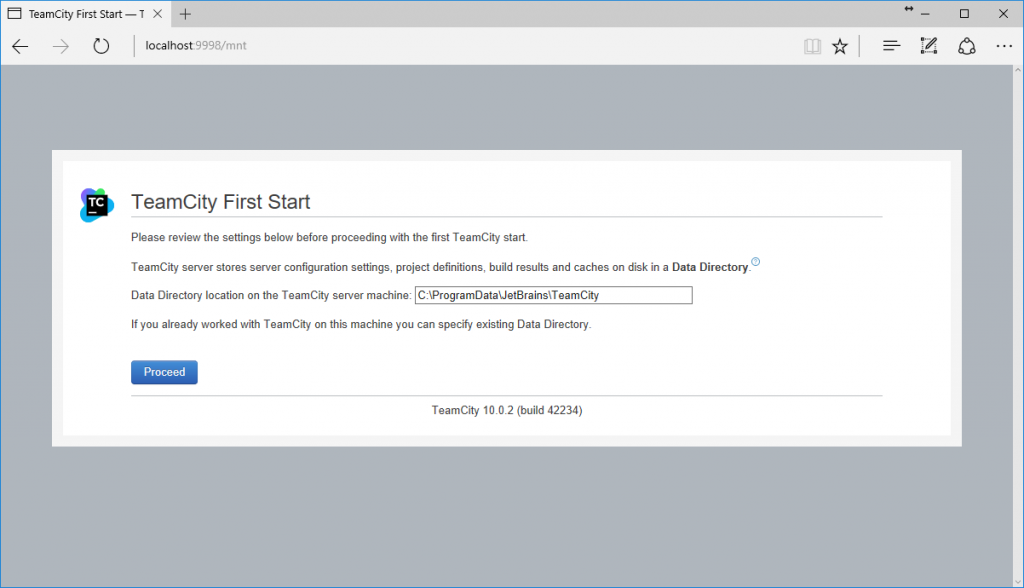Open a new tab with plus button
The height and width of the screenshot is (588, 1024).
(x=185, y=14)
